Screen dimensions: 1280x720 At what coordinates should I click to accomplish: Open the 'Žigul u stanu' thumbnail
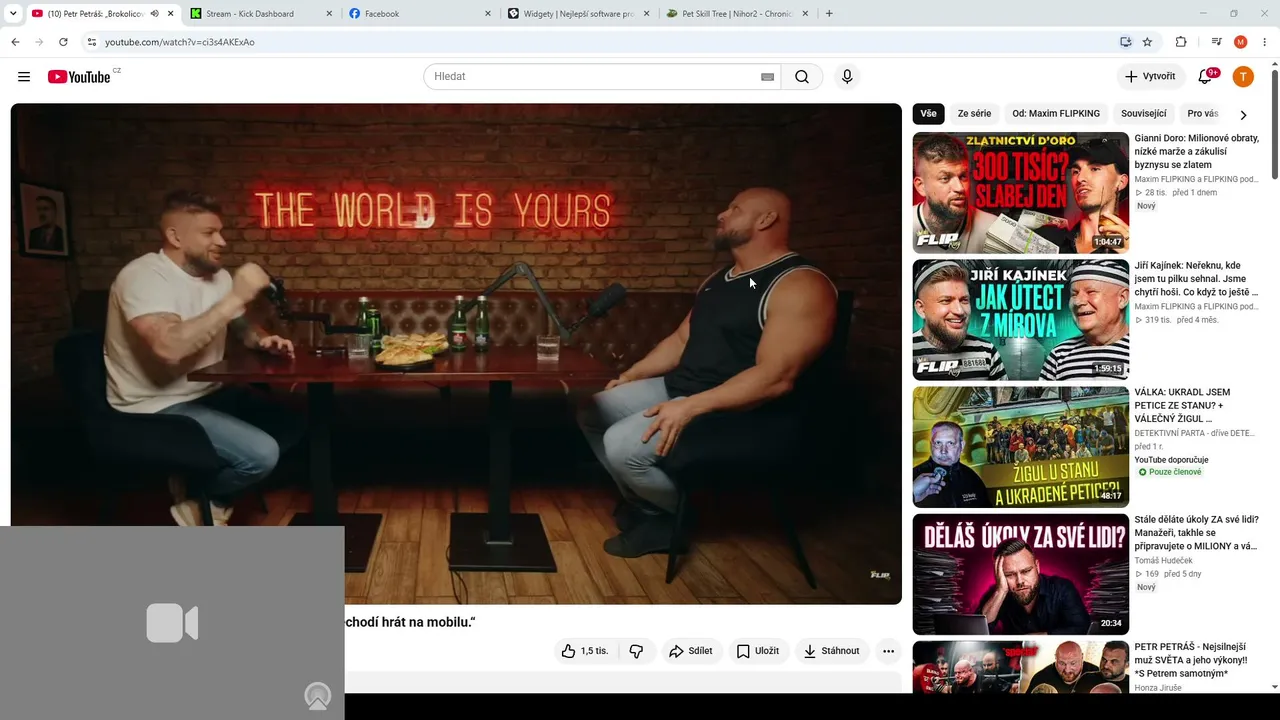pyautogui.click(x=1021, y=447)
